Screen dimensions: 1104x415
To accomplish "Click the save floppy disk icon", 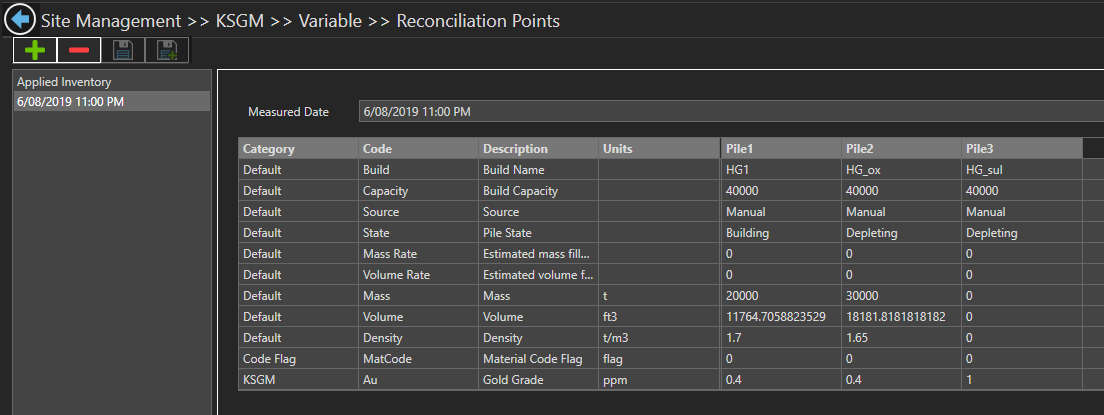I will pyautogui.click(x=123, y=51).
